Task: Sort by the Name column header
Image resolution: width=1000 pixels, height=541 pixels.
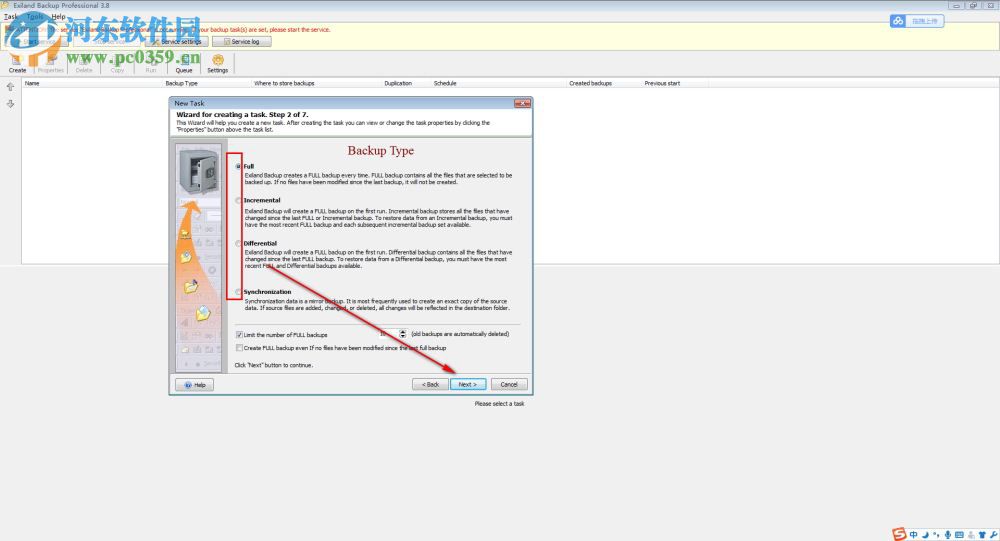Action: [32, 83]
